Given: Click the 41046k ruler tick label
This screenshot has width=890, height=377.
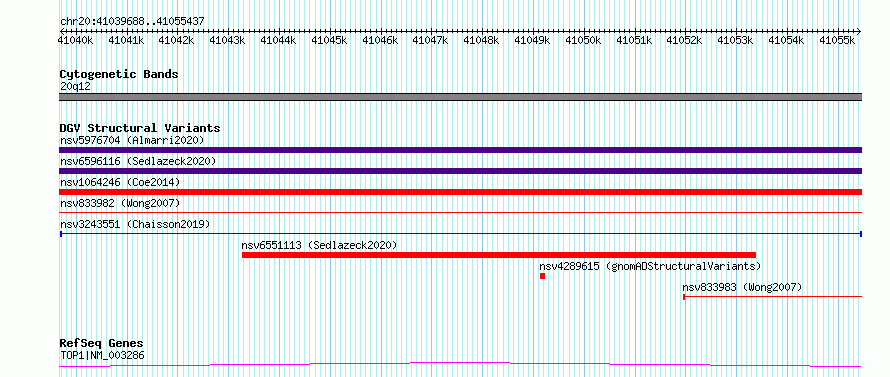Looking at the screenshot, I should (380, 40).
